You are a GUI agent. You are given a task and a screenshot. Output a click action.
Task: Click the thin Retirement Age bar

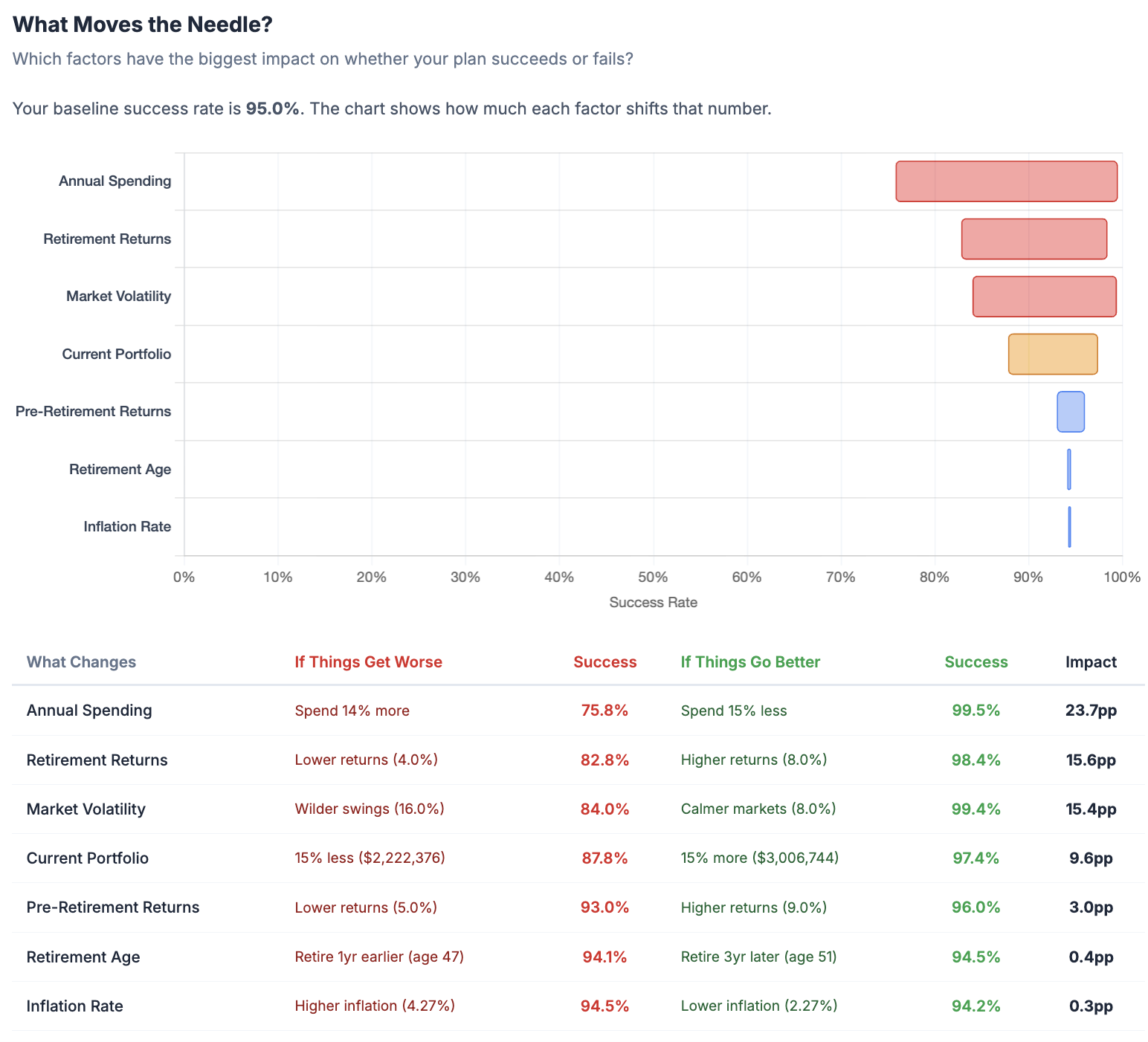(1069, 469)
